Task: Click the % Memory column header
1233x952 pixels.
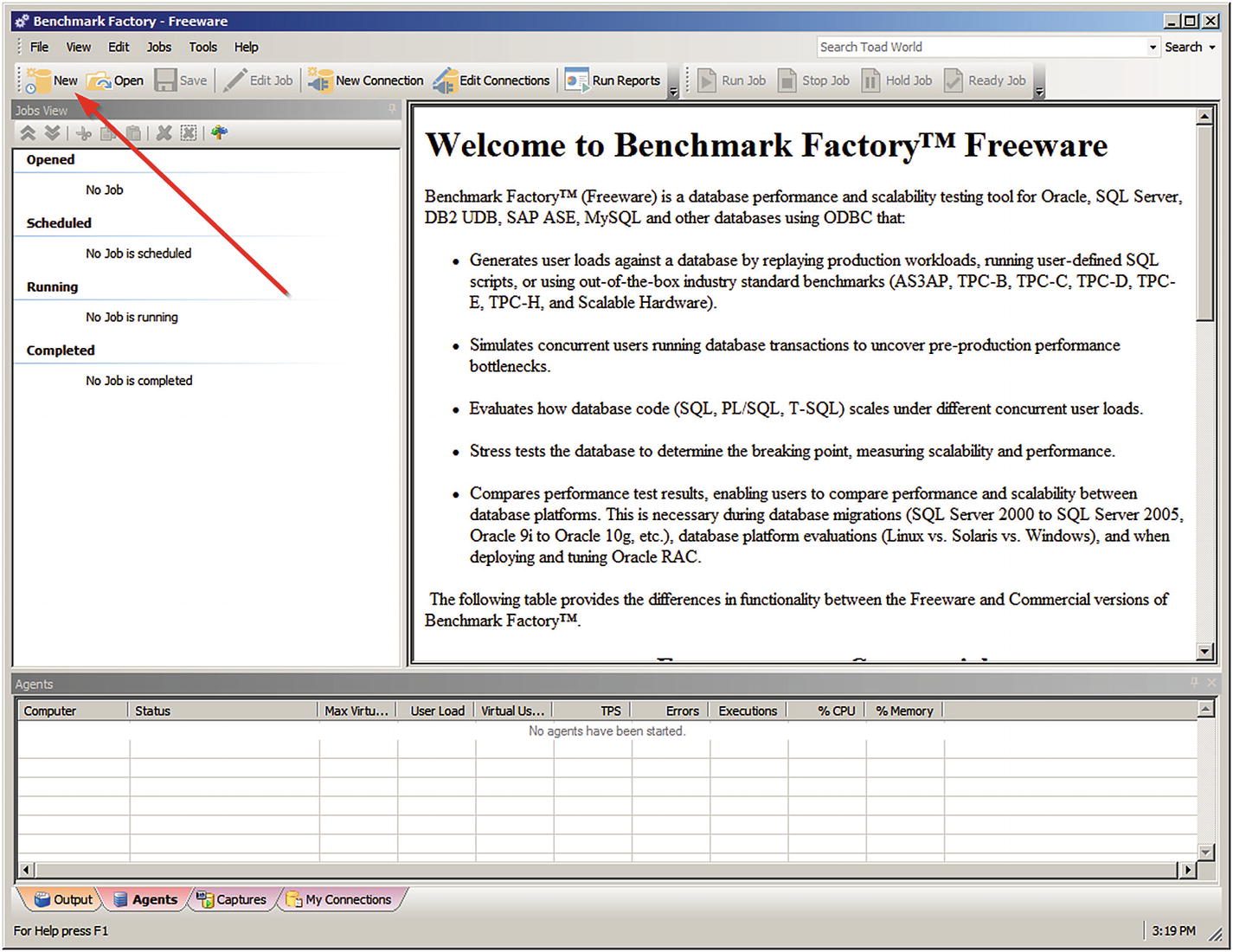Action: 904,711
